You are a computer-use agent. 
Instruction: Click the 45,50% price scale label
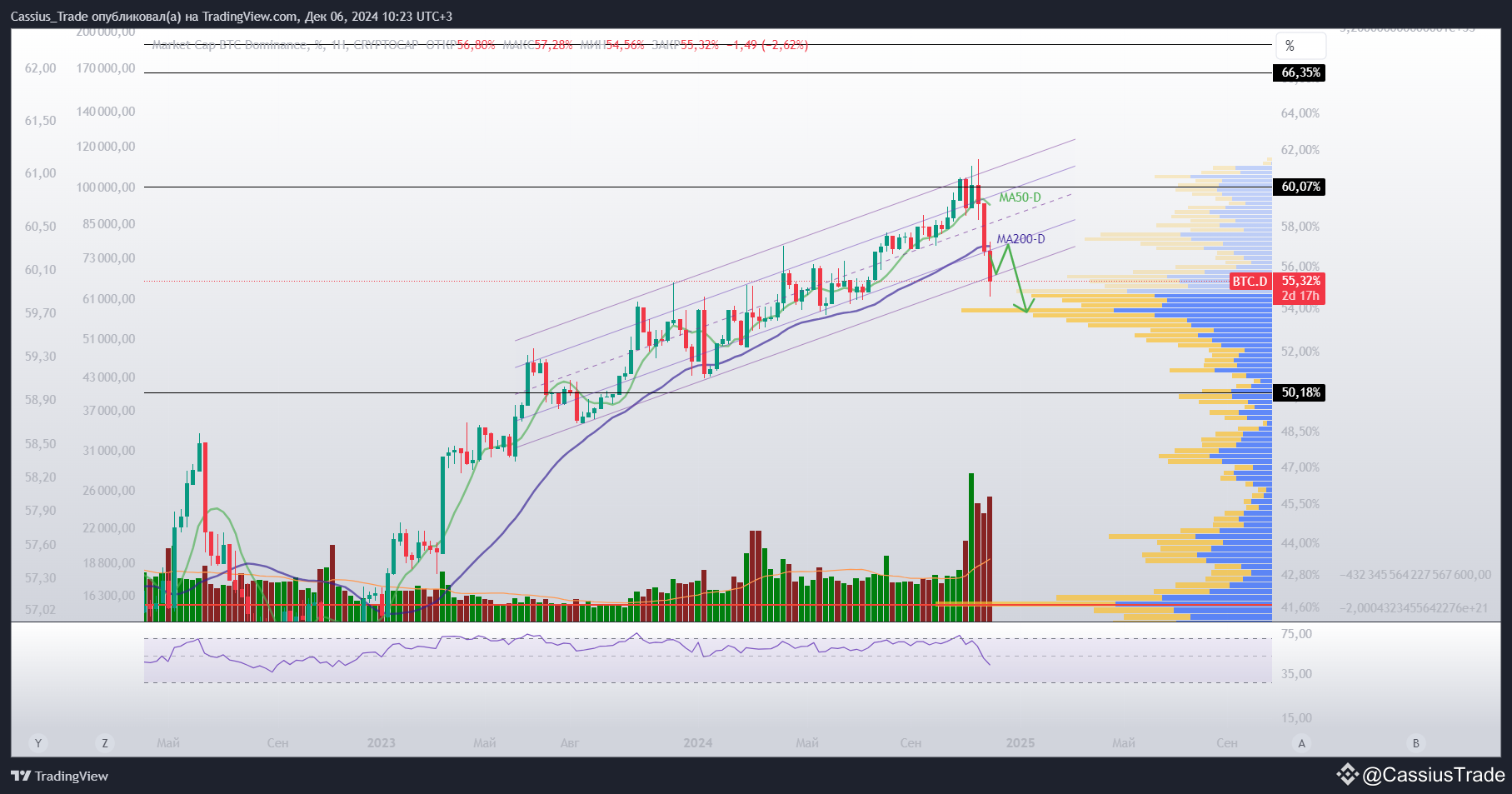click(1300, 504)
